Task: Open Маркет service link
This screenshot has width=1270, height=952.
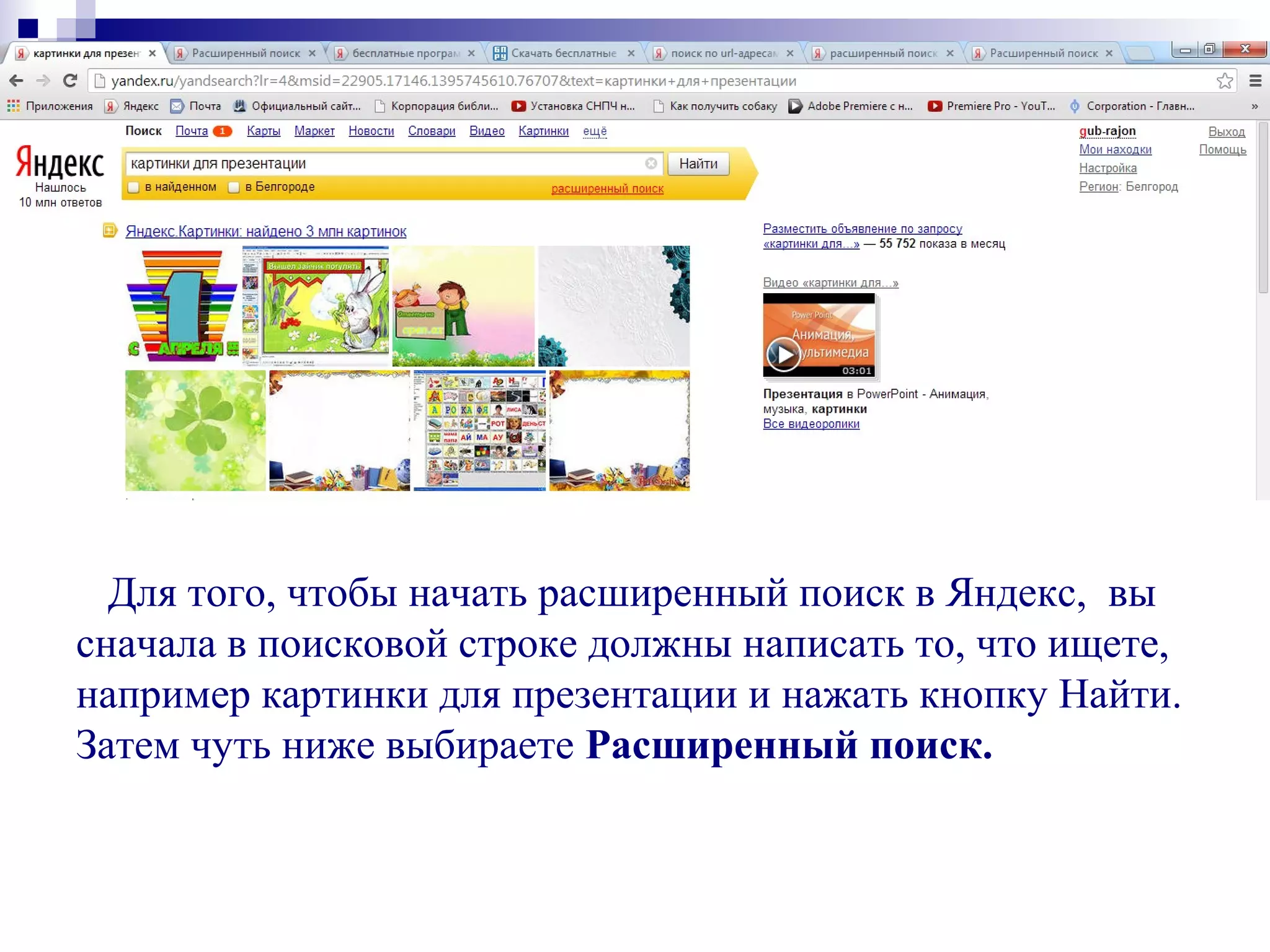Action: (314, 131)
